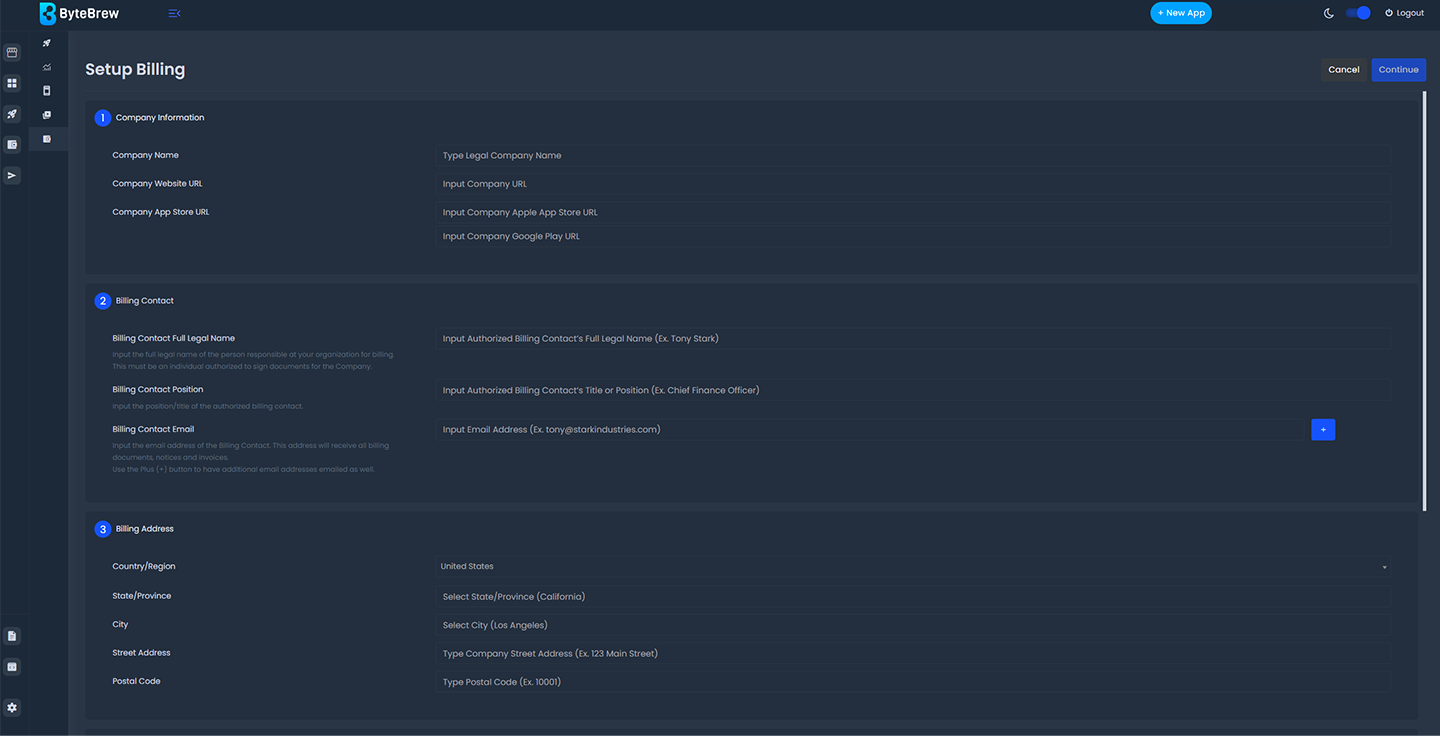
Task: Open the settings gear icon
Action: pyautogui.click(x=13, y=707)
